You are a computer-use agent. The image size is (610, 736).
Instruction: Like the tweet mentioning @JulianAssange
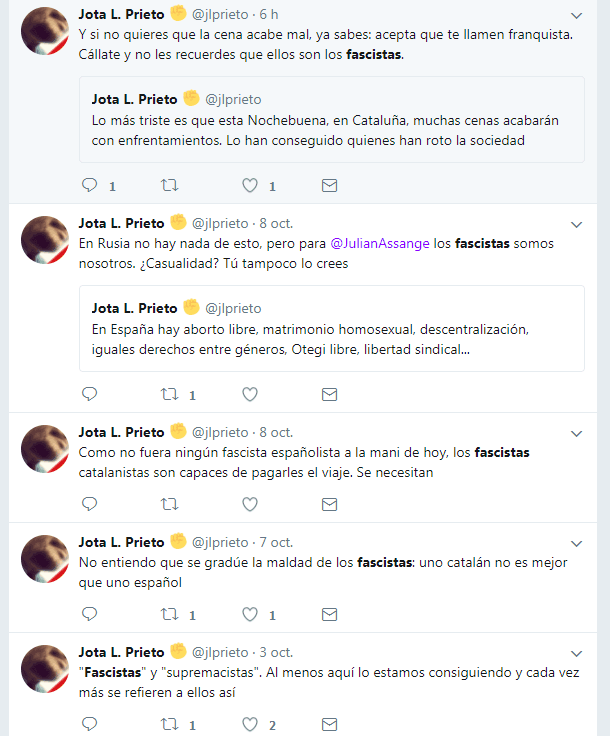pyautogui.click(x=250, y=394)
